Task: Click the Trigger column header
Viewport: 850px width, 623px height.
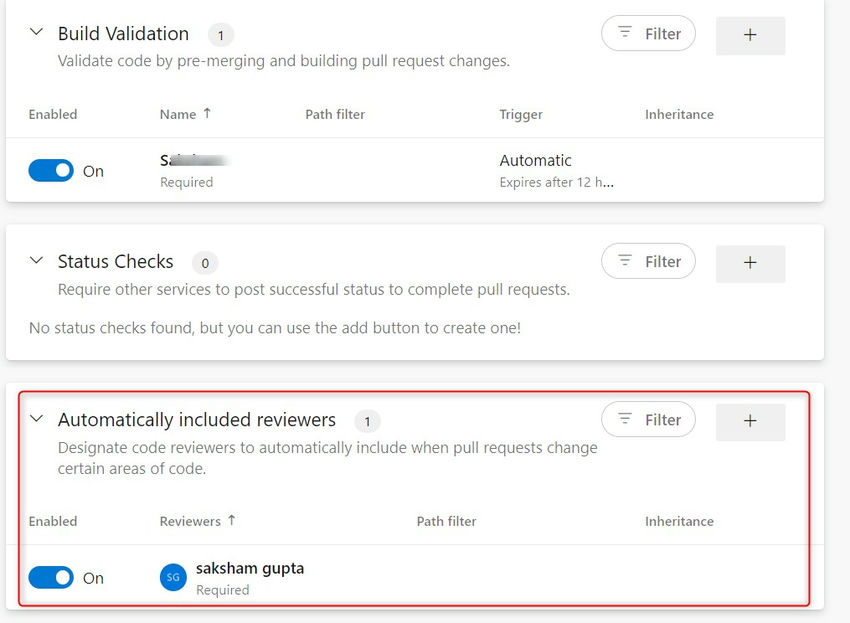Action: pyautogui.click(x=521, y=115)
